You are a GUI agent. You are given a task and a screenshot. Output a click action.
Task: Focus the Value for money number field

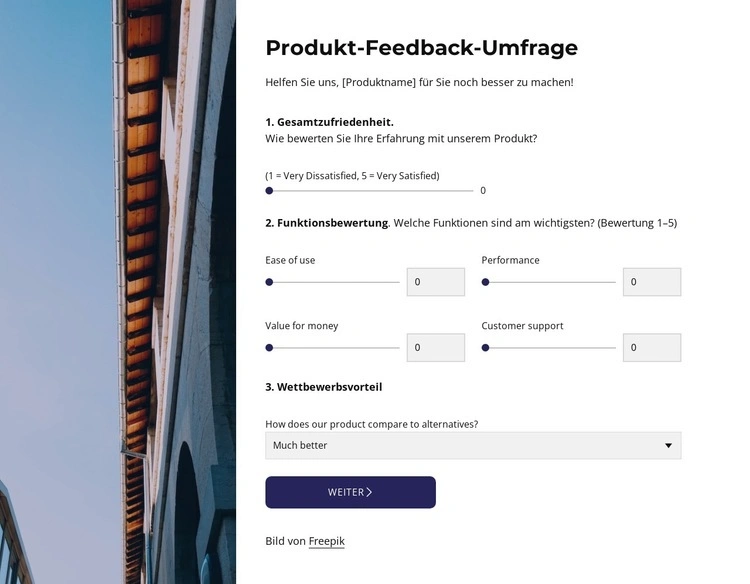tap(435, 348)
